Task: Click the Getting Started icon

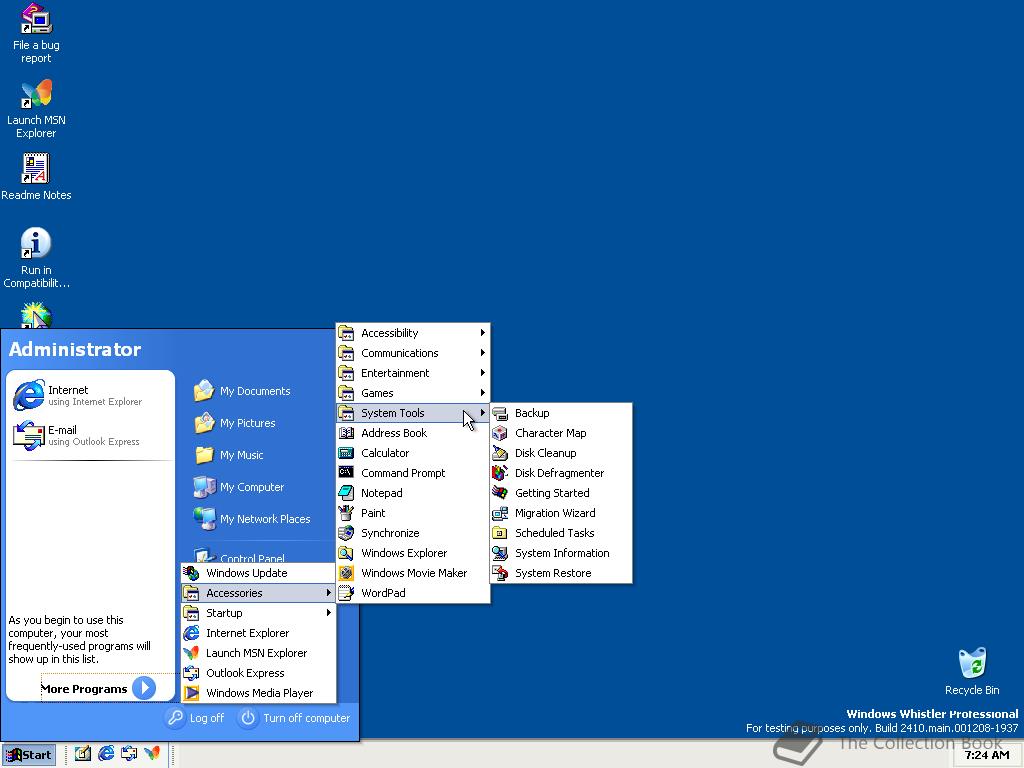Action: (x=500, y=493)
